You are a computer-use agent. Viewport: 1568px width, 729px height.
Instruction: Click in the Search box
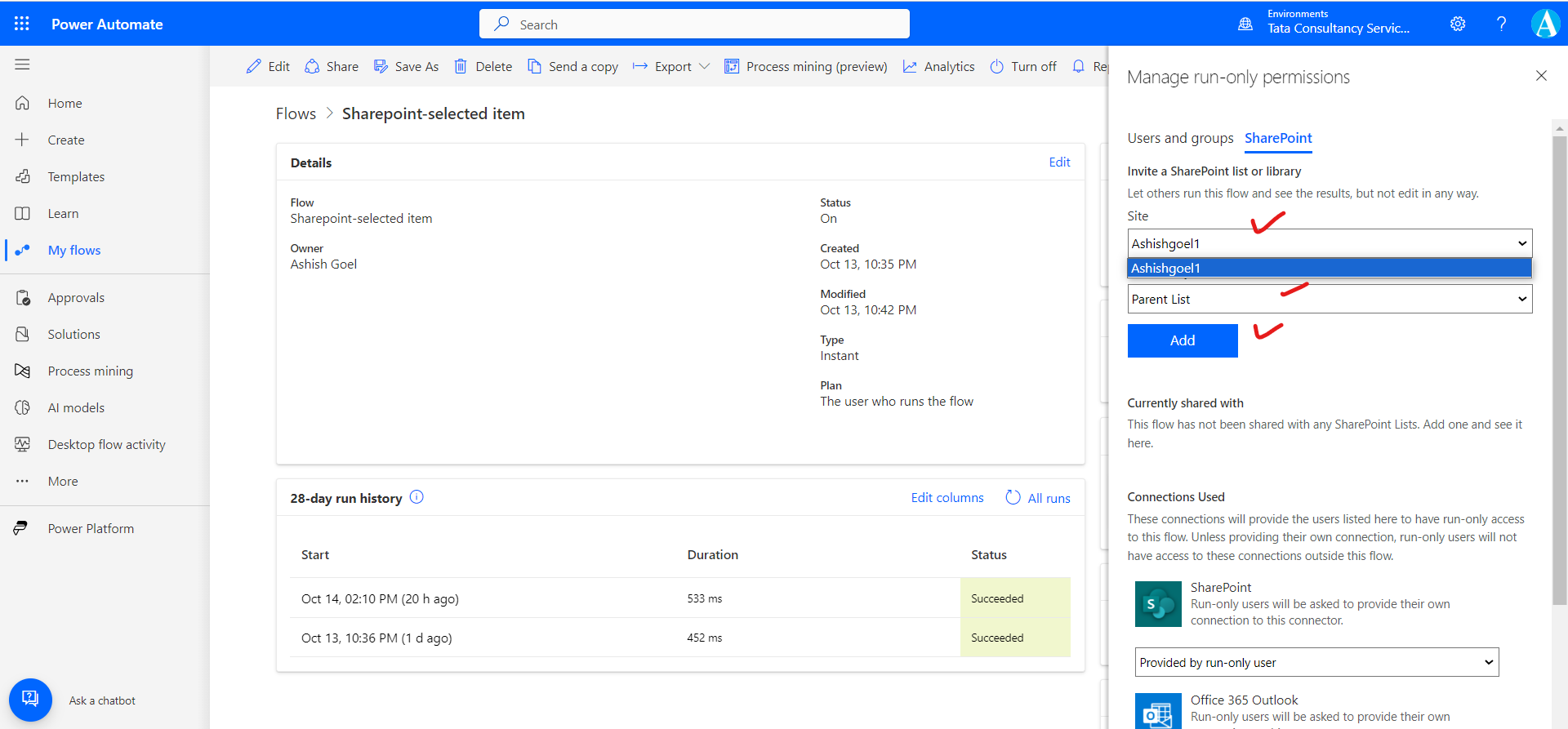(x=694, y=24)
